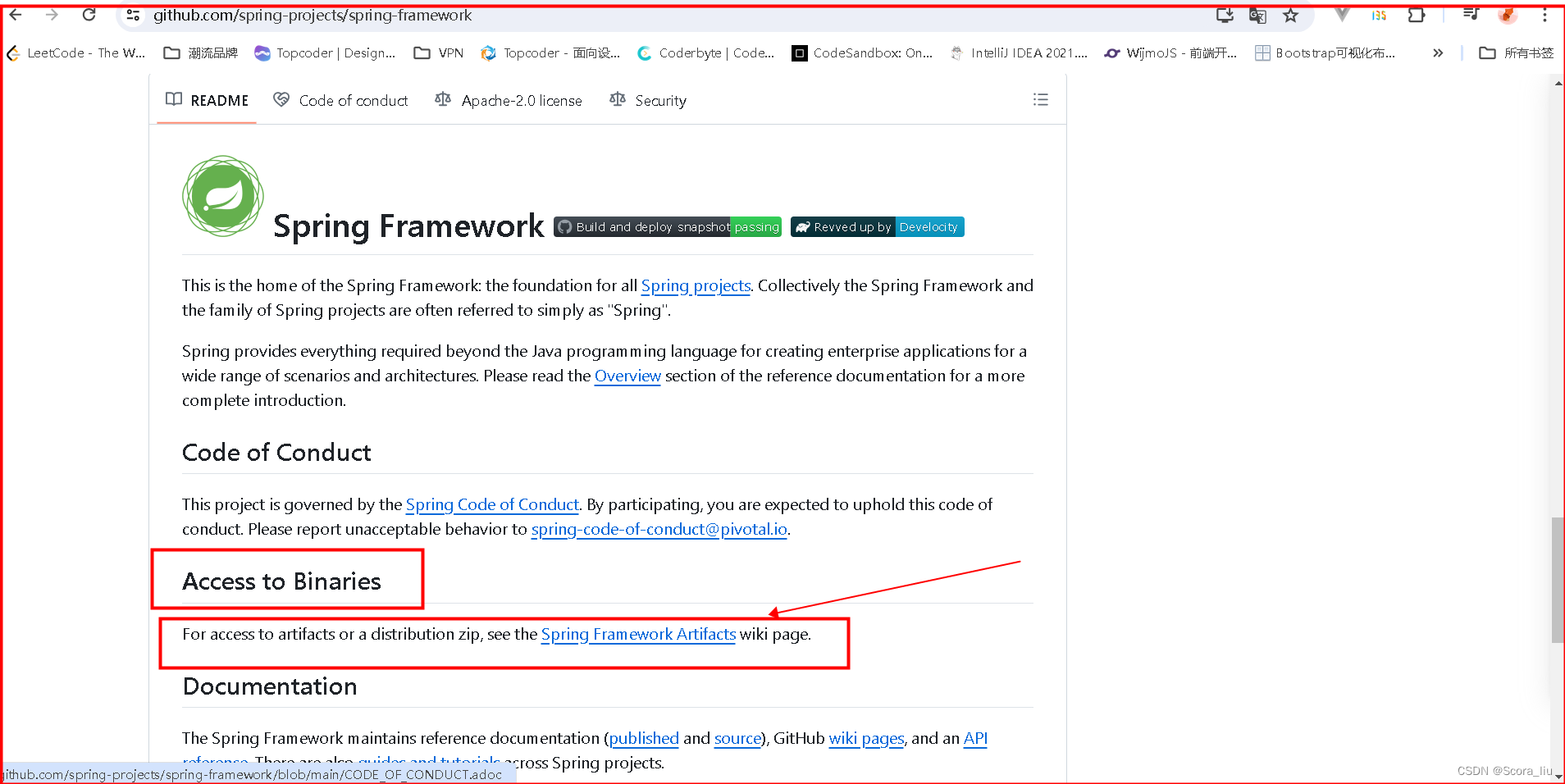Open the Spring Framework Artifacts wiki link
This screenshot has height=784, width=1565.
coord(638,634)
